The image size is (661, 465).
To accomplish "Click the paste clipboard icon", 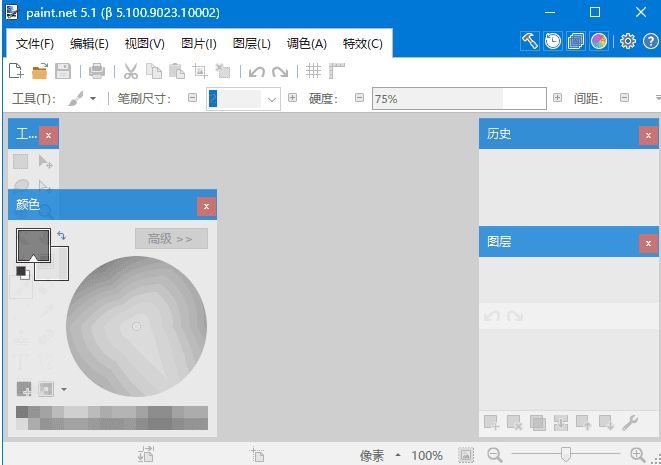I will click(x=177, y=71).
